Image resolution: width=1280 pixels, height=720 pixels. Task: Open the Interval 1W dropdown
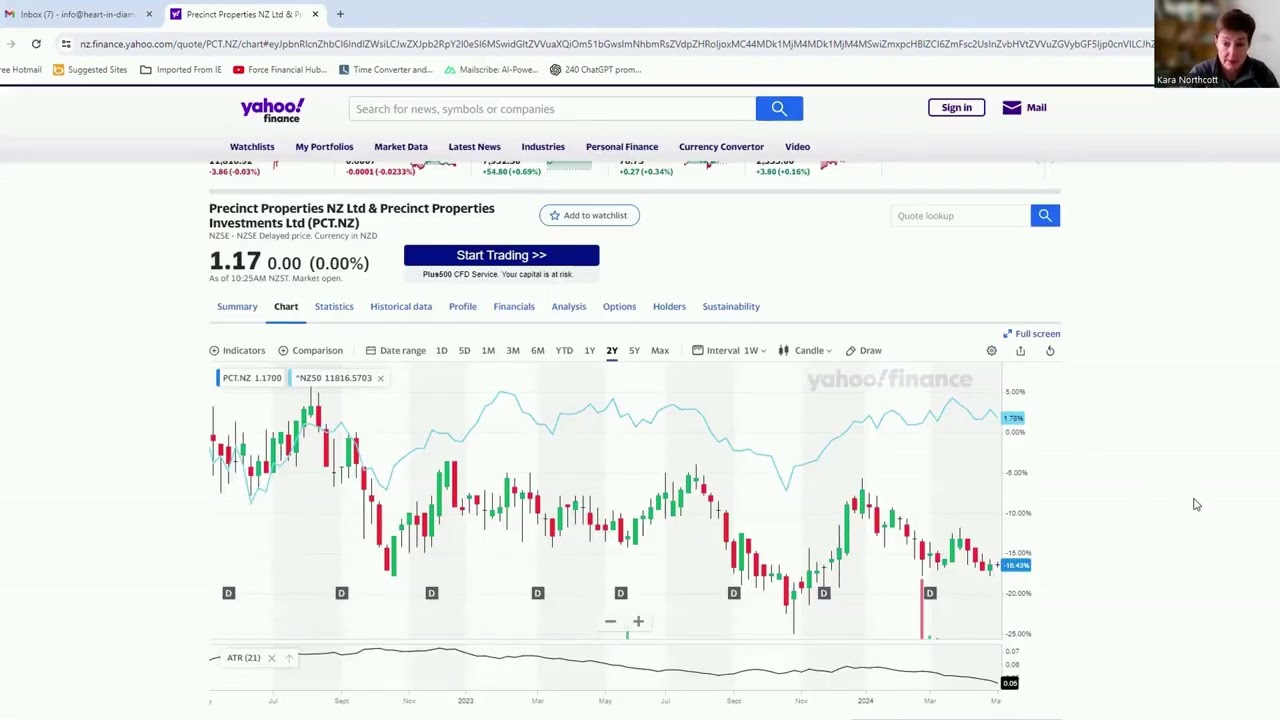[x=729, y=351]
